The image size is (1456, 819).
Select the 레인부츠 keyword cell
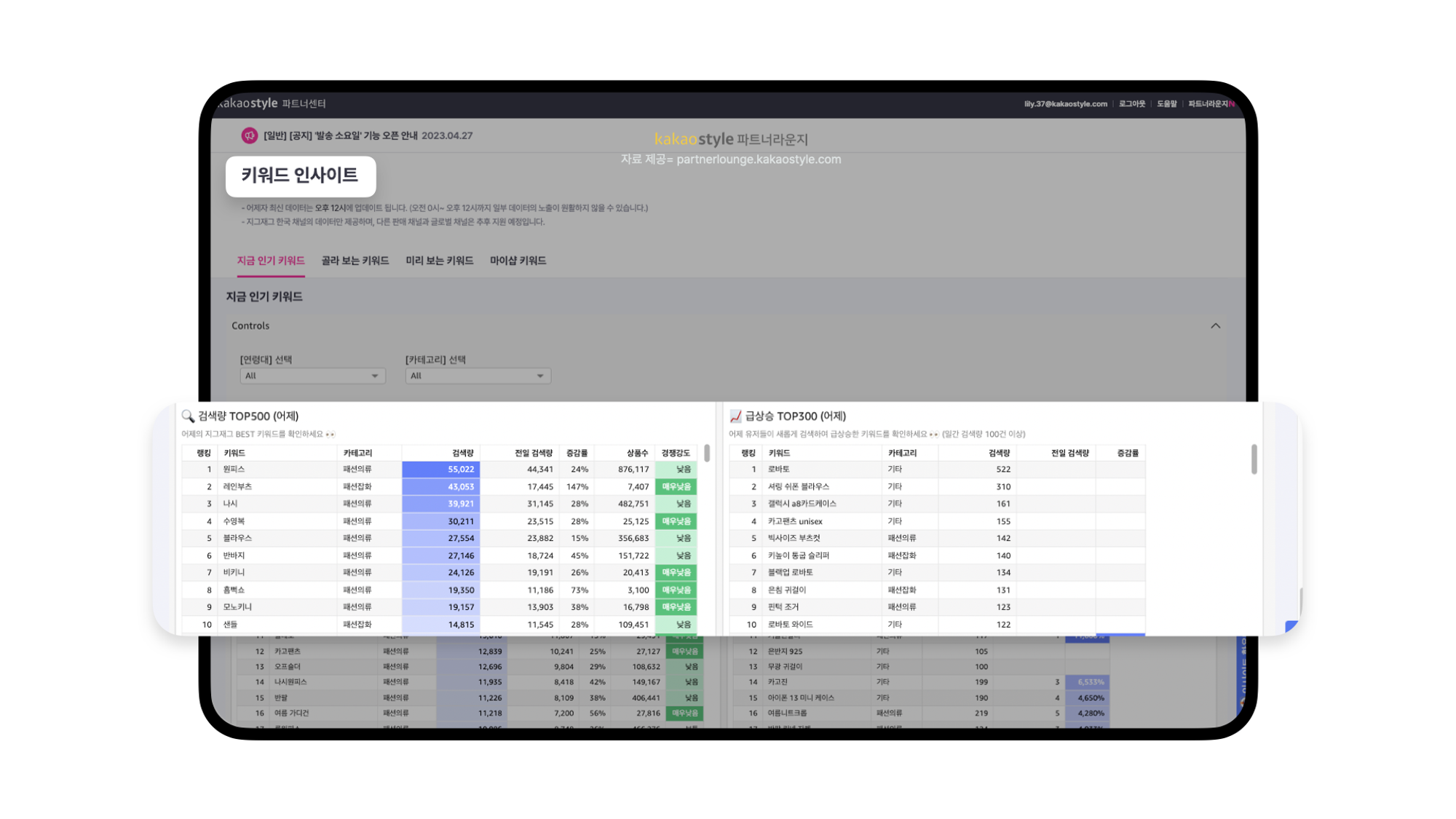237,486
